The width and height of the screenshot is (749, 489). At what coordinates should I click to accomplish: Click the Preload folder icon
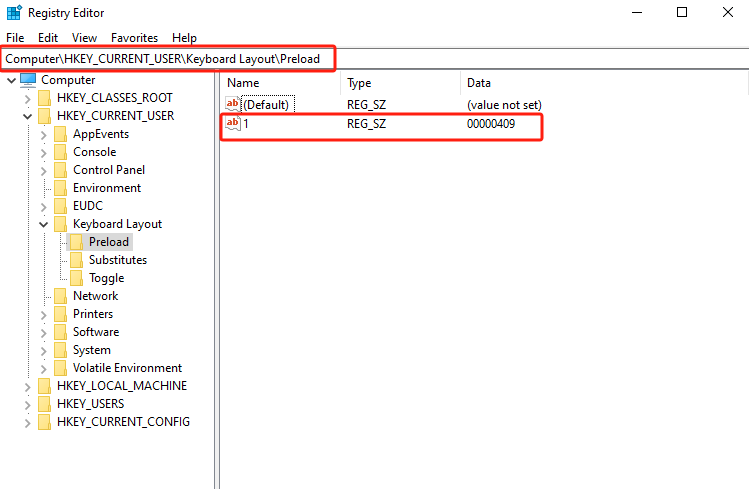coord(76,242)
